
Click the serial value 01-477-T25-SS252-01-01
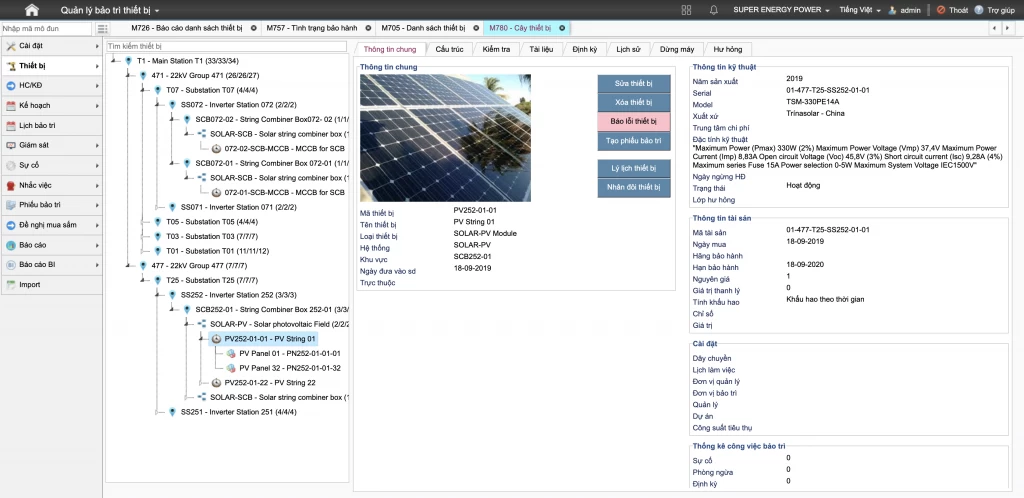click(827, 90)
